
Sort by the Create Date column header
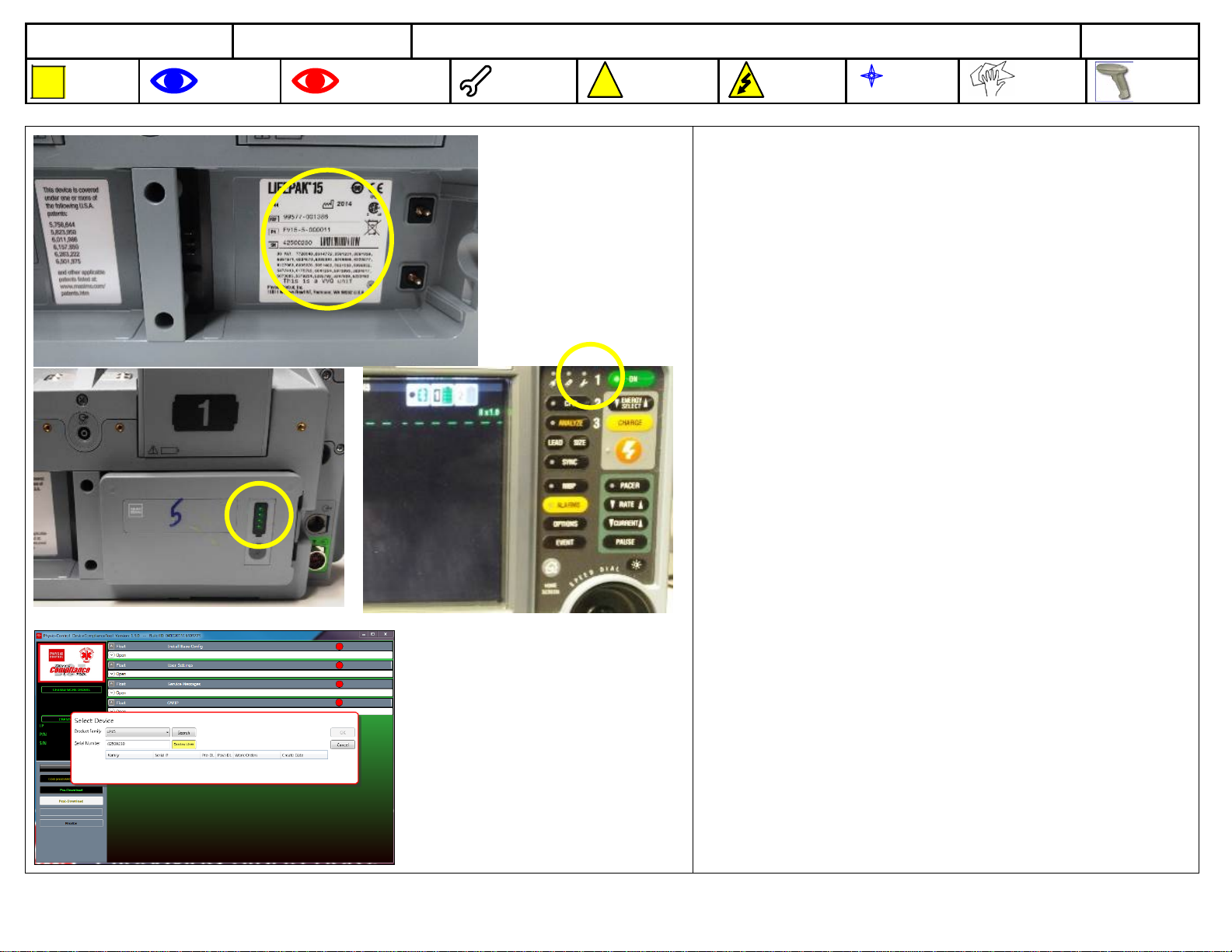point(304,755)
